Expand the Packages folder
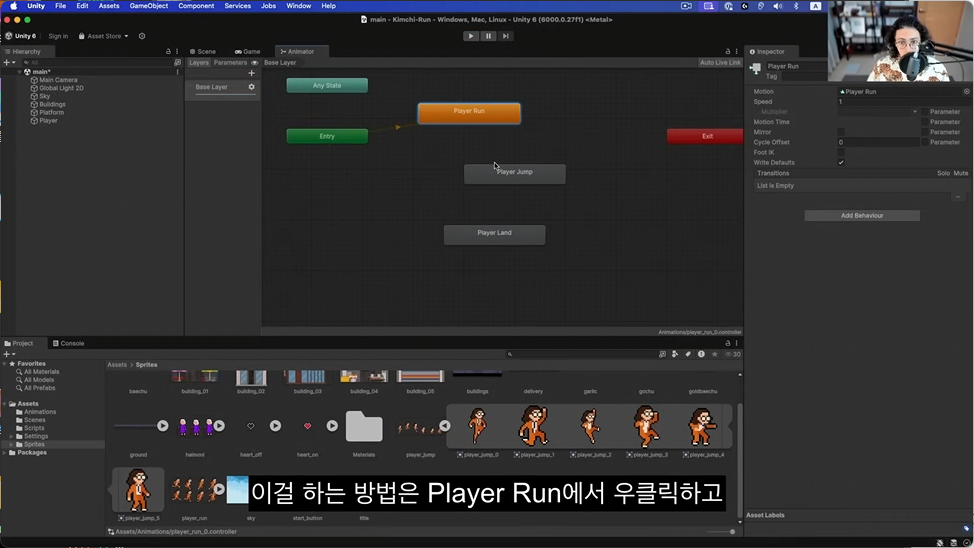Screen dimensions: 974x548 [x=5, y=453]
